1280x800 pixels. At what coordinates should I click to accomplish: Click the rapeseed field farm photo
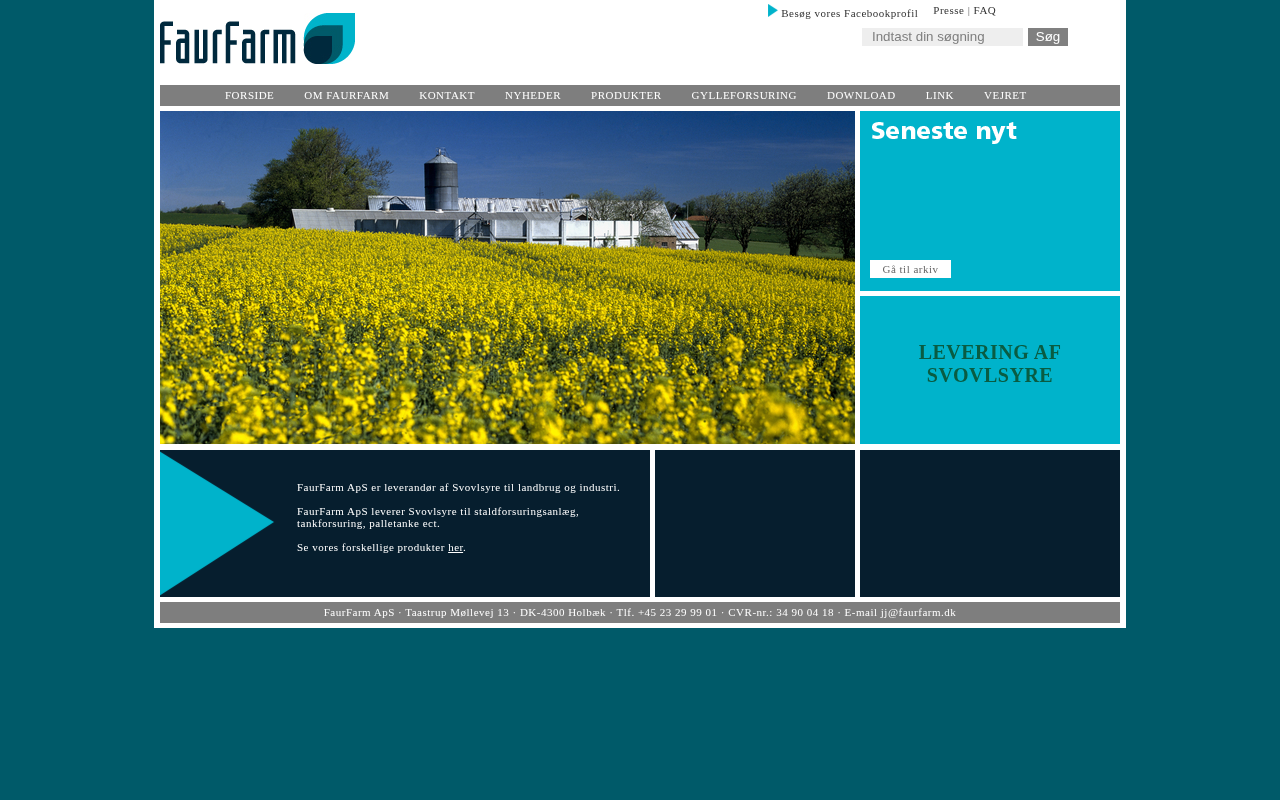[507, 277]
